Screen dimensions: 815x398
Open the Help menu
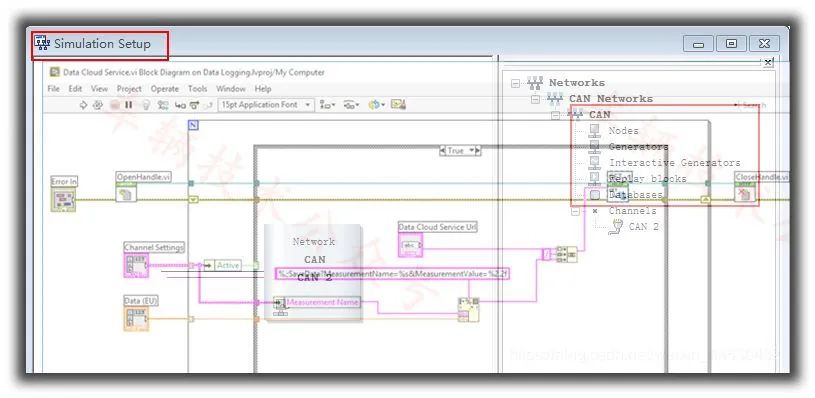coord(263,89)
